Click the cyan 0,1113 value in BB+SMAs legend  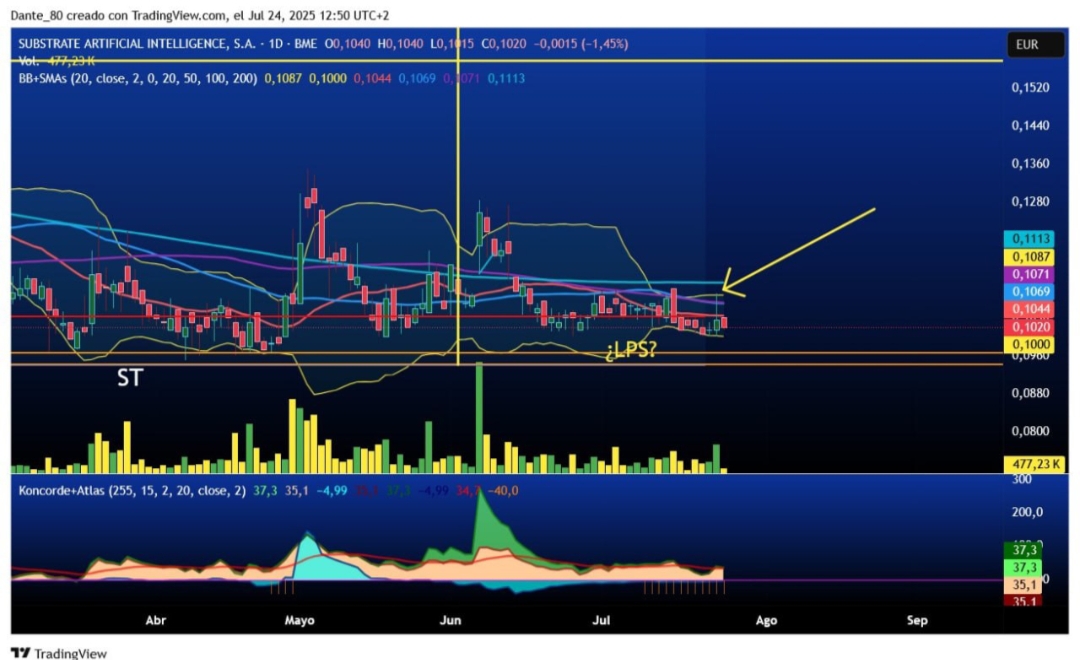tap(506, 79)
